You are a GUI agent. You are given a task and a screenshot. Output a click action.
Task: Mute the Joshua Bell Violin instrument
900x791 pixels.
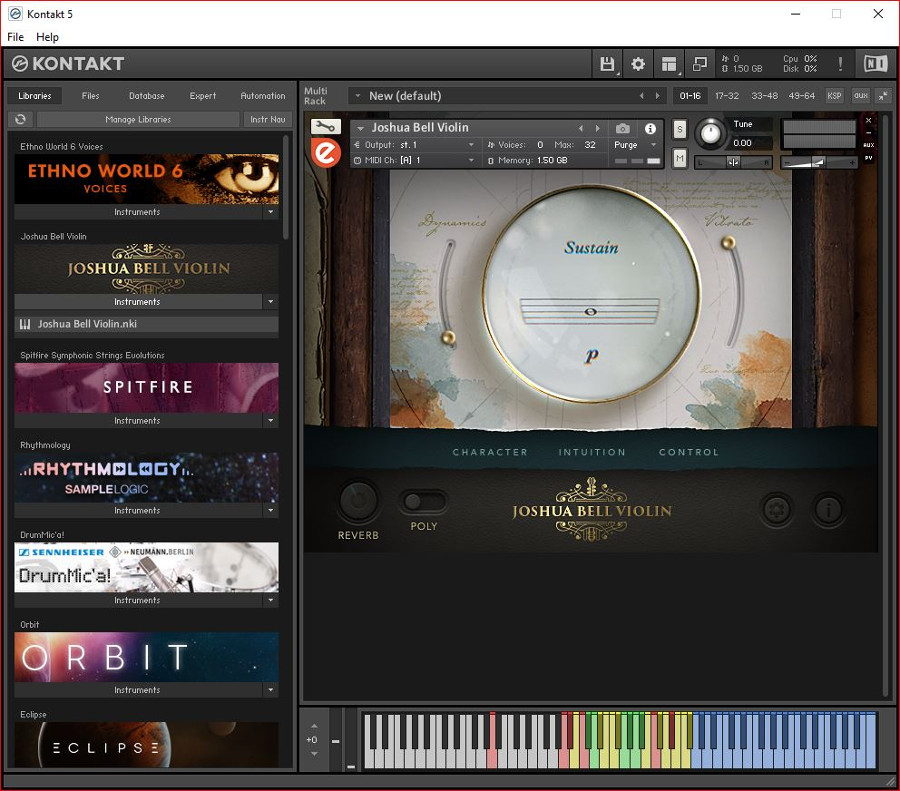click(x=680, y=158)
